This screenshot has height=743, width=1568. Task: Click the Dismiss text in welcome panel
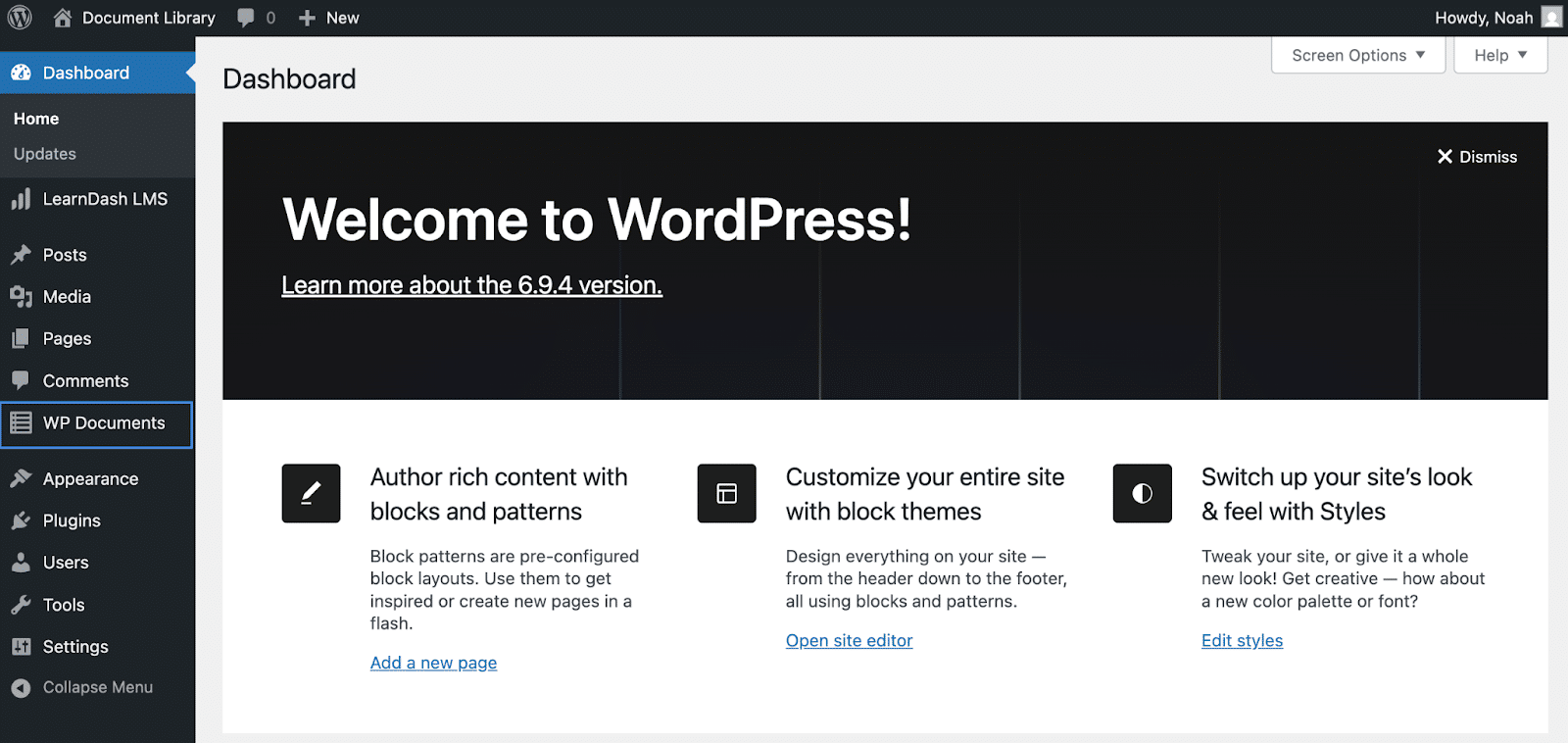1488,157
